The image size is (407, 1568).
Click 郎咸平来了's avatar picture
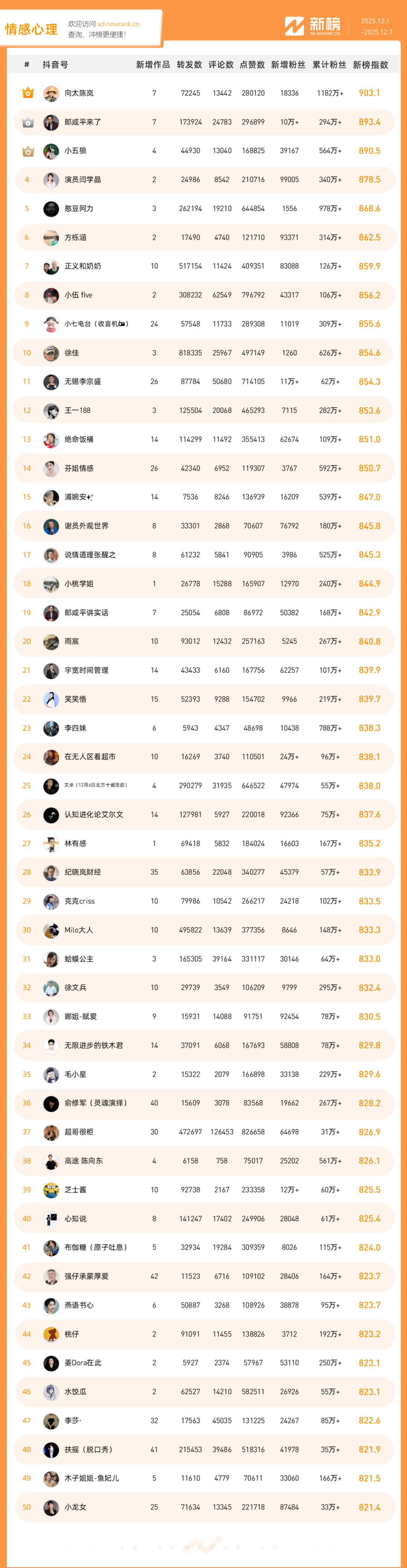(51, 122)
